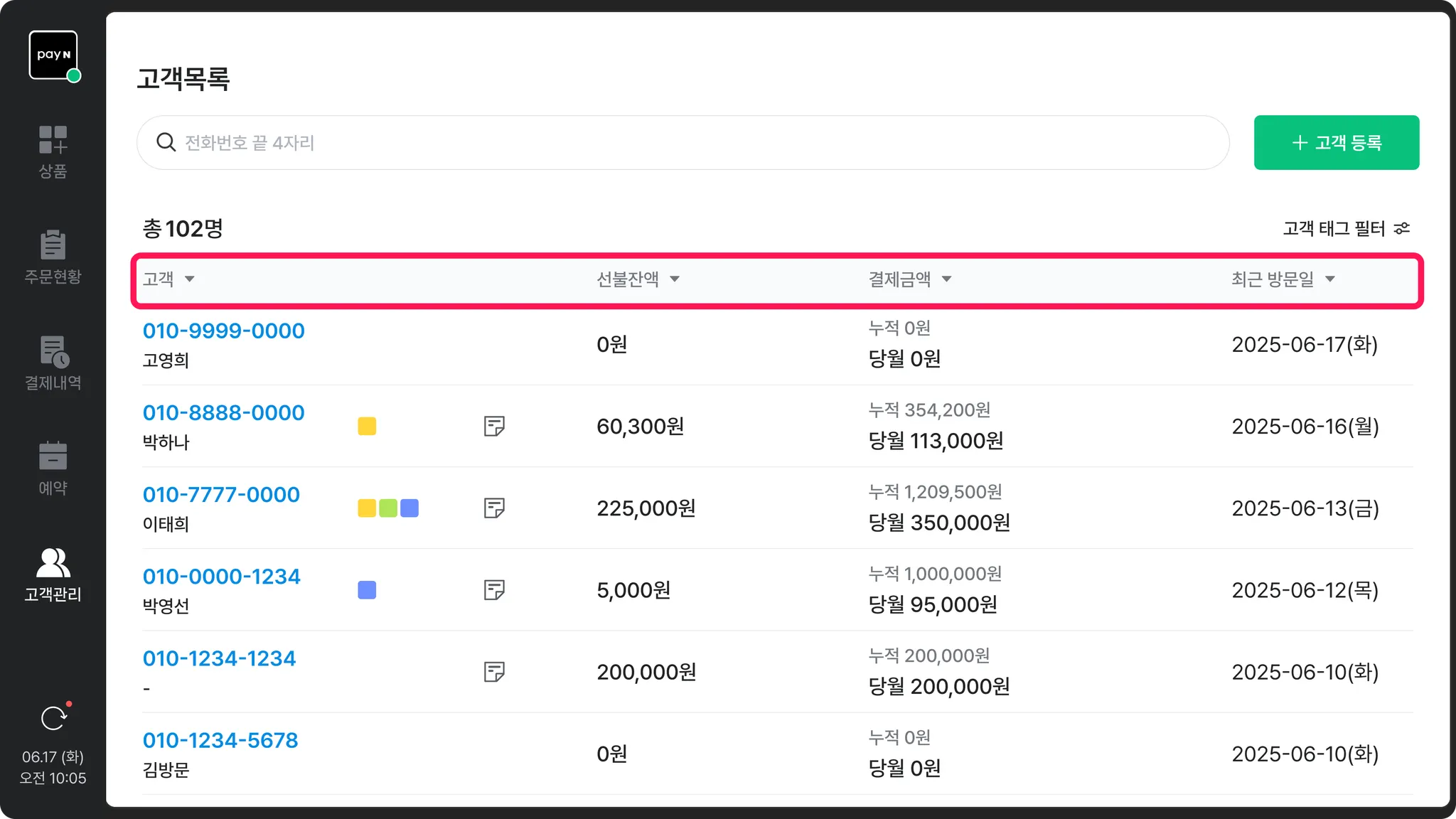Click the phone number search input field

click(x=682, y=142)
